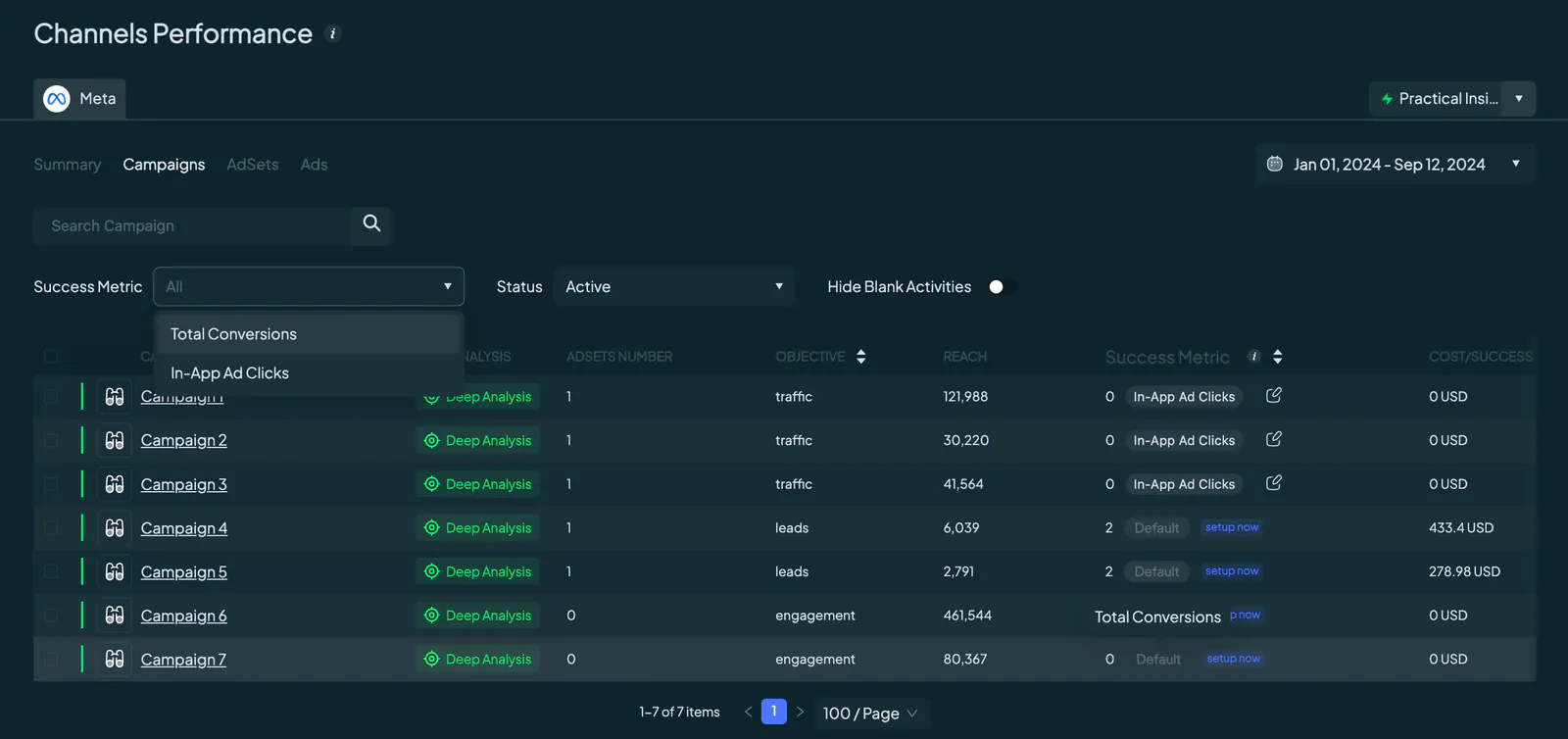Choose Total Conversions from the dropdown list
This screenshot has width=1568, height=739.
[x=309, y=334]
